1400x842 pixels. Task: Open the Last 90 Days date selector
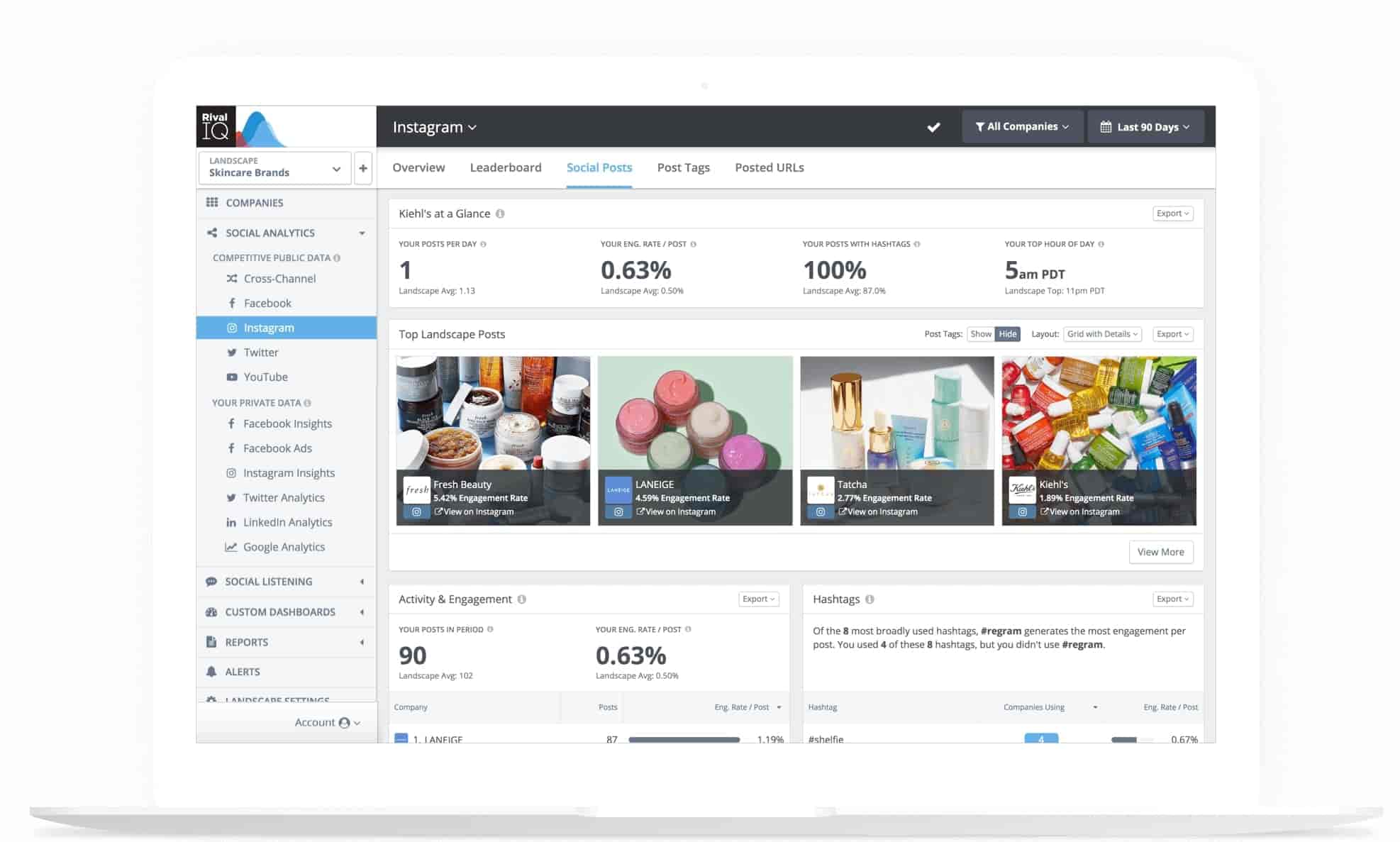1145,126
